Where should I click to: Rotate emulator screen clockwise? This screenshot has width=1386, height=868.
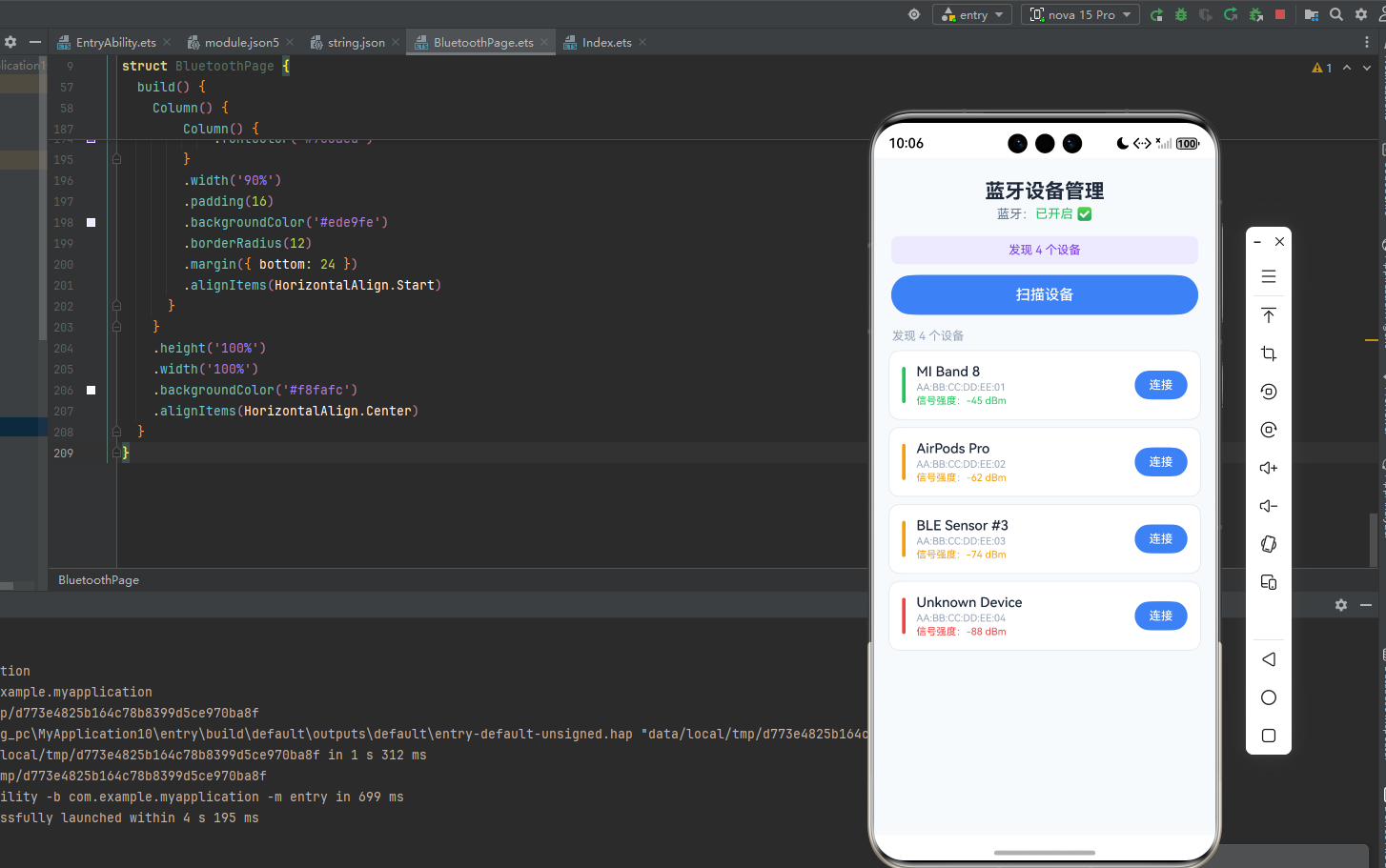[1269, 430]
